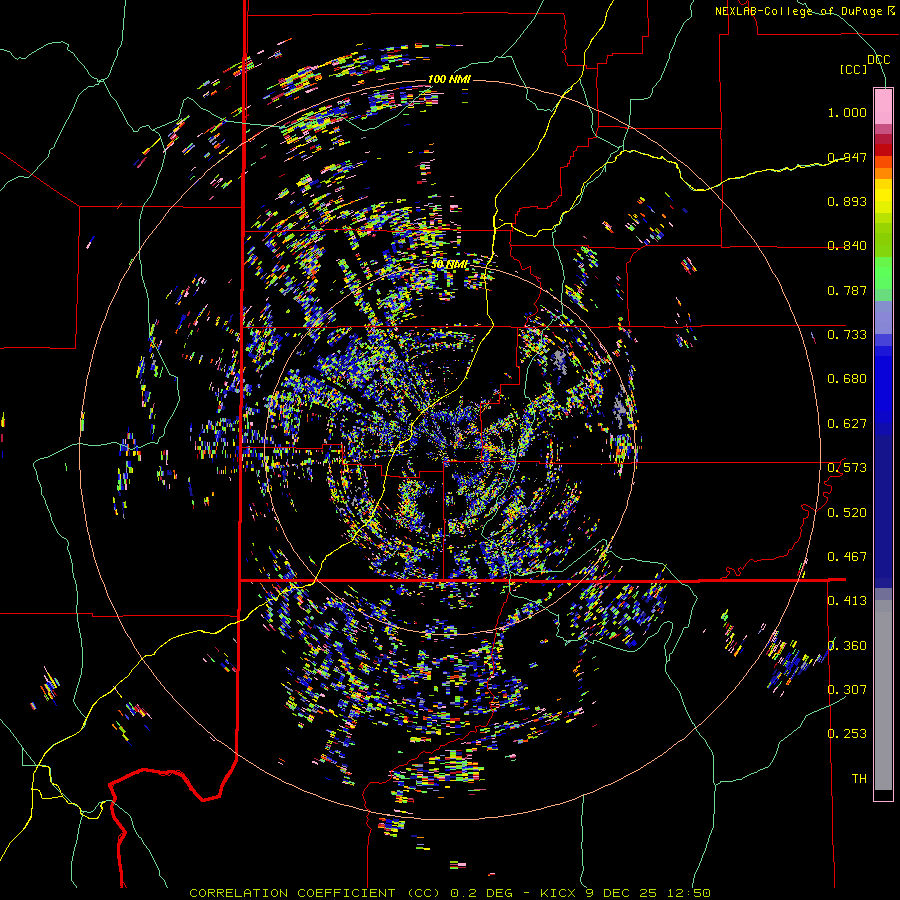Click the [CC] unit label

[854, 69]
